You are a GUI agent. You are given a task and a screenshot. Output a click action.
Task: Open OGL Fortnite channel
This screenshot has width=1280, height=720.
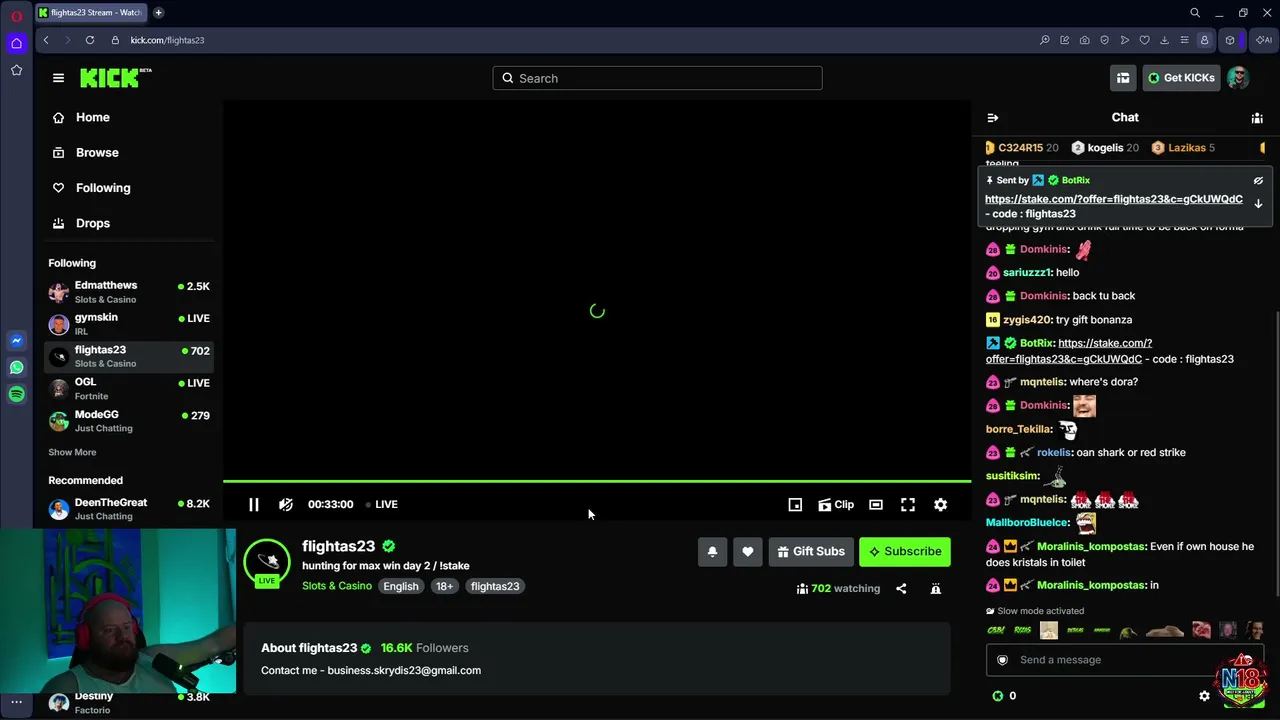(x=129, y=389)
